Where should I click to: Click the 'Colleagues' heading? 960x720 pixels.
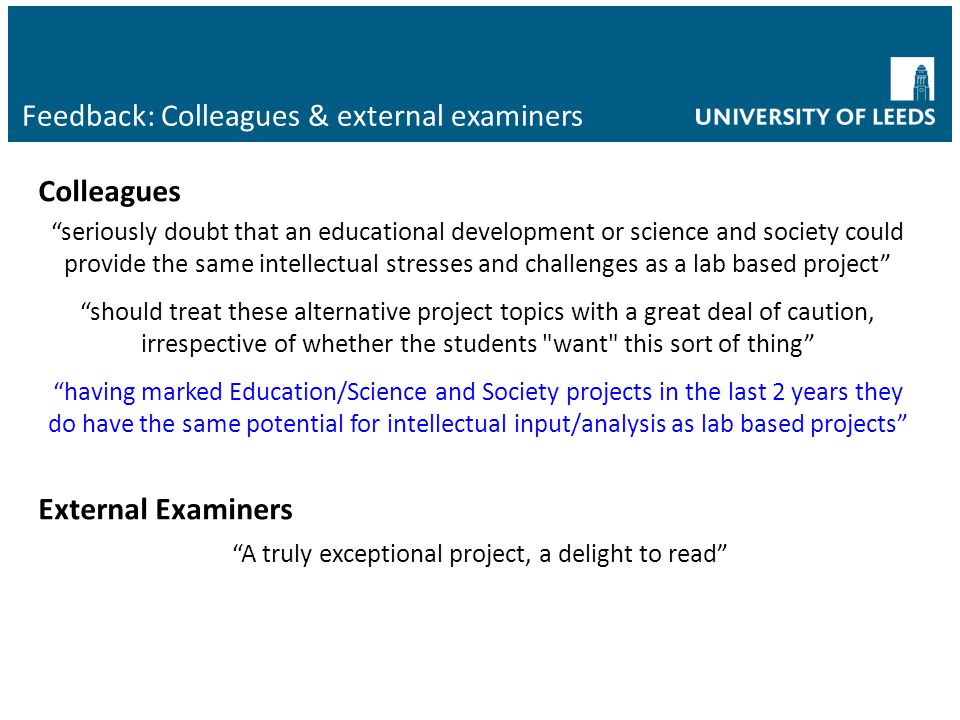[110, 192]
